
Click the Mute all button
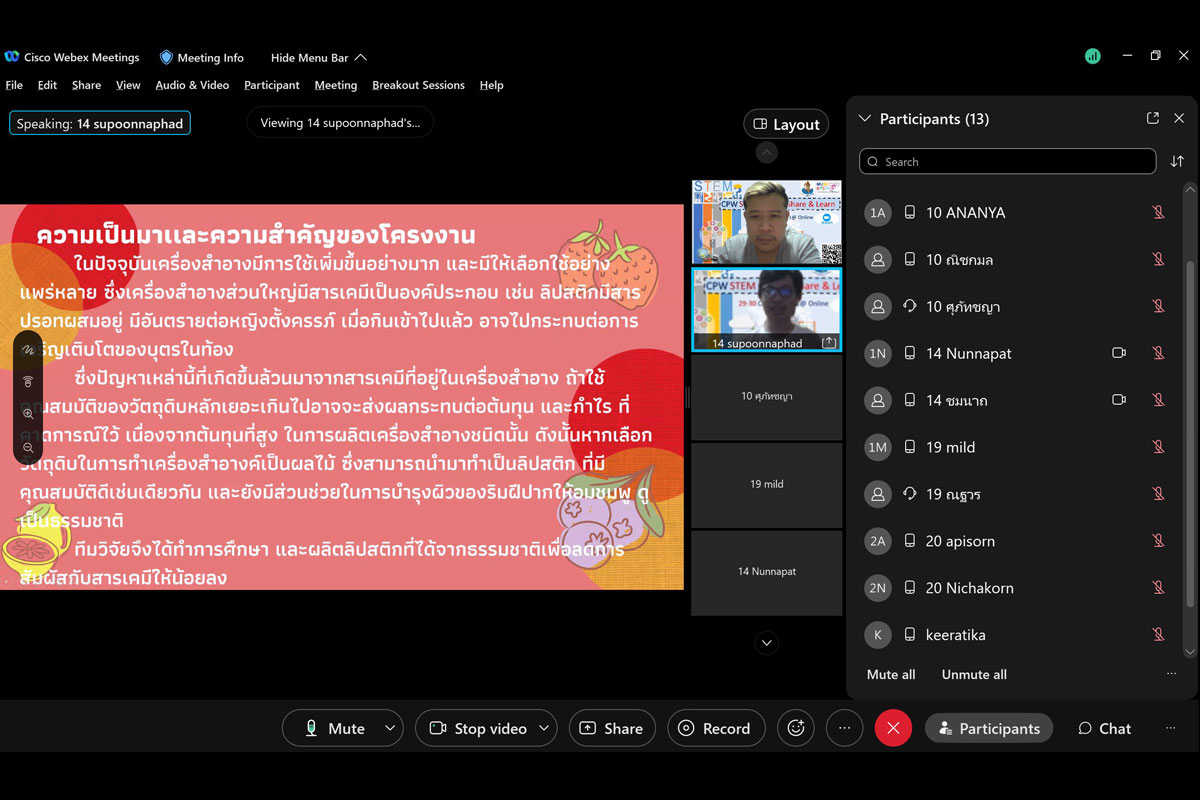click(891, 674)
